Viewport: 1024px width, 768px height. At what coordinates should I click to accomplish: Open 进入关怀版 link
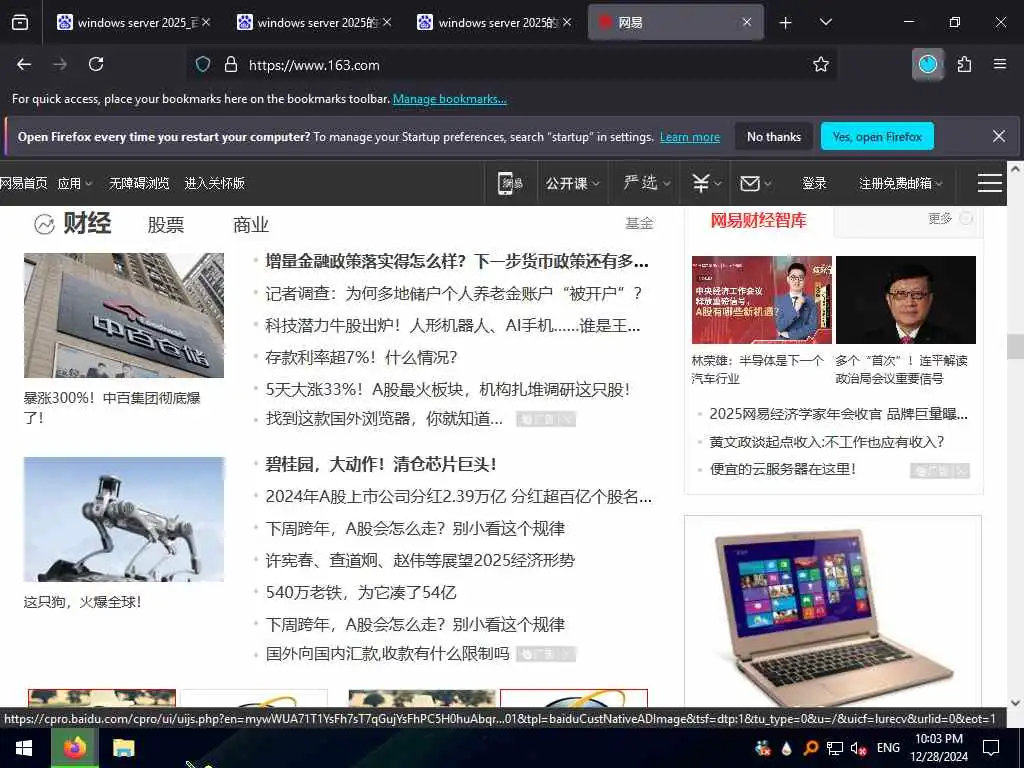tap(214, 184)
